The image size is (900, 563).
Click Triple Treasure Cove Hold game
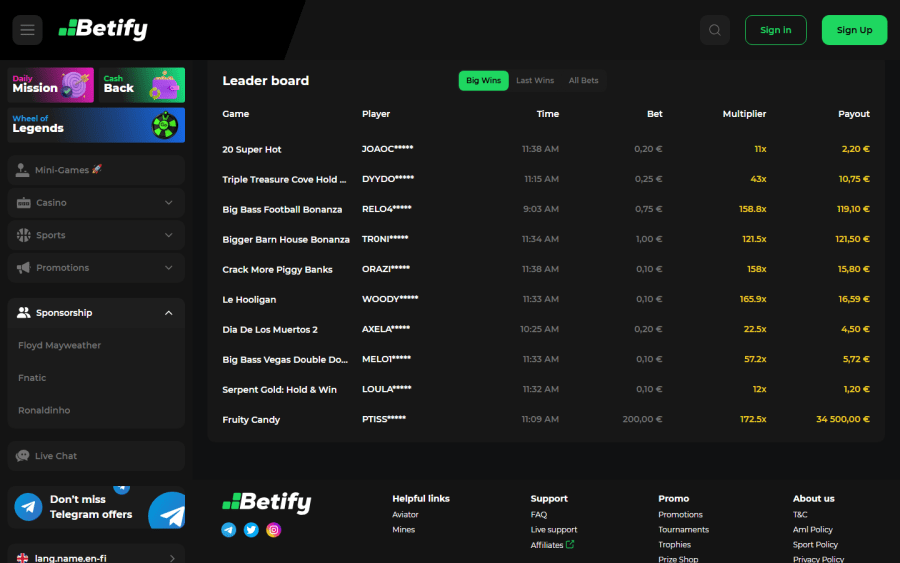coord(284,180)
